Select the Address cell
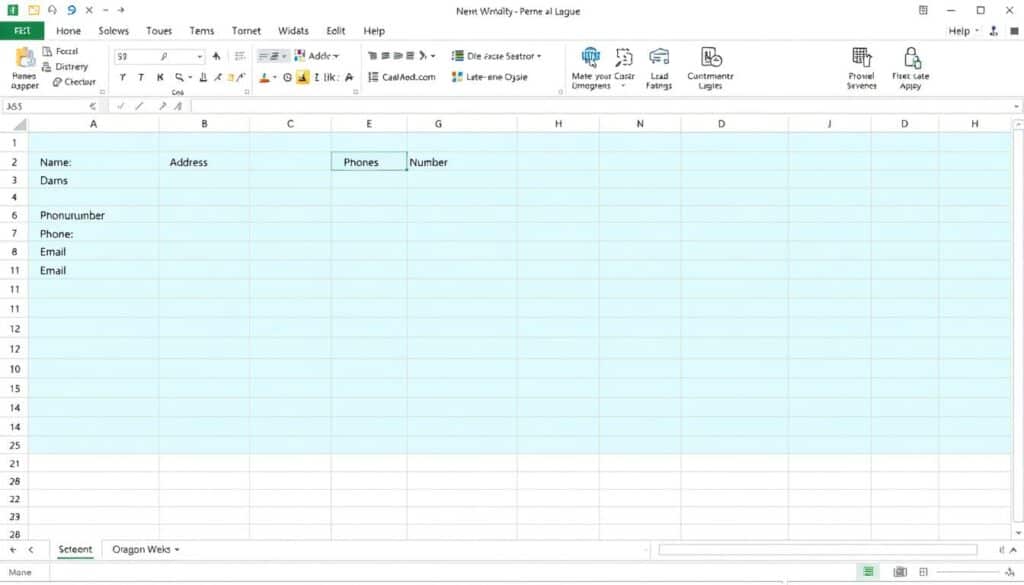This screenshot has height=585, width=1024. [204, 162]
